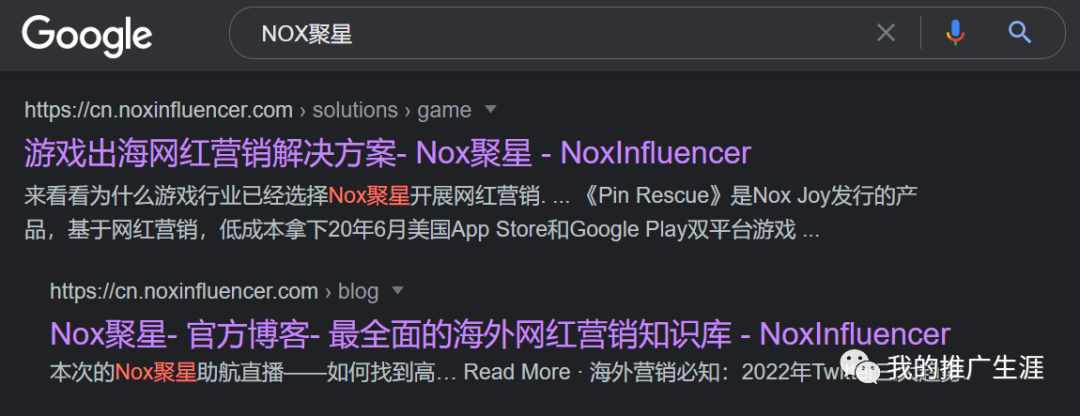The height and width of the screenshot is (416, 1080).
Task: Clear the search box with the X icon
Action: [886, 33]
